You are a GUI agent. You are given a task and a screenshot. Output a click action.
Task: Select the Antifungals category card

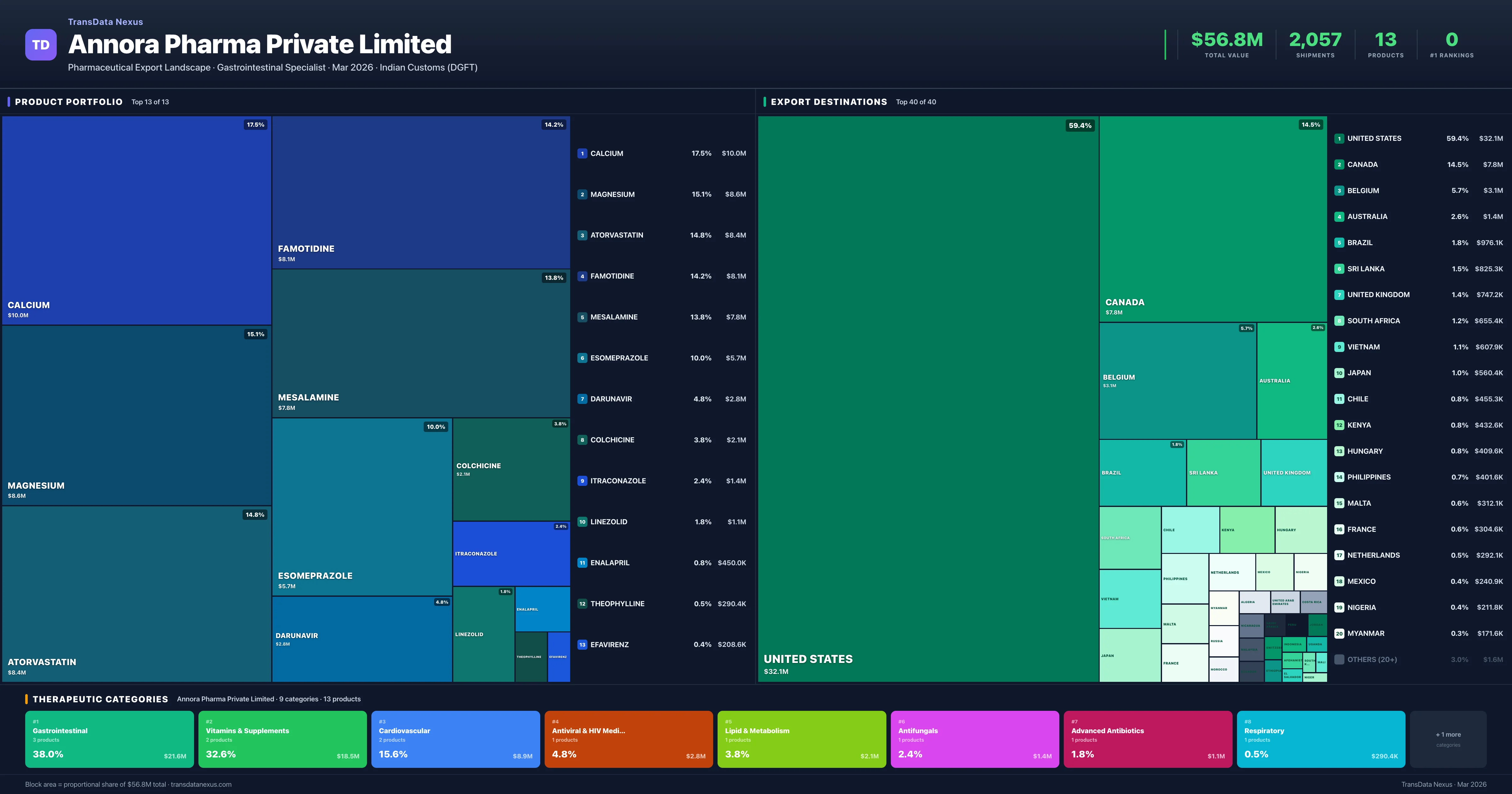tap(974, 739)
